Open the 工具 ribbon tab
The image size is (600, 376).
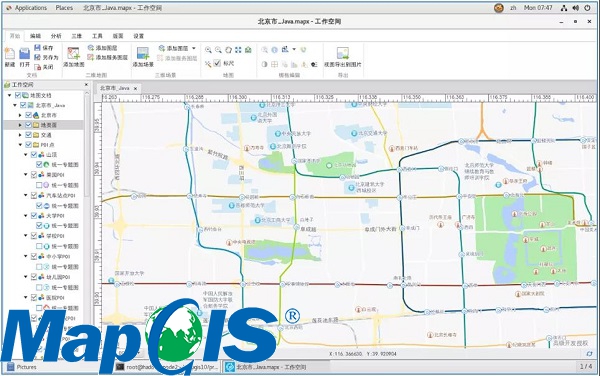click(97, 36)
